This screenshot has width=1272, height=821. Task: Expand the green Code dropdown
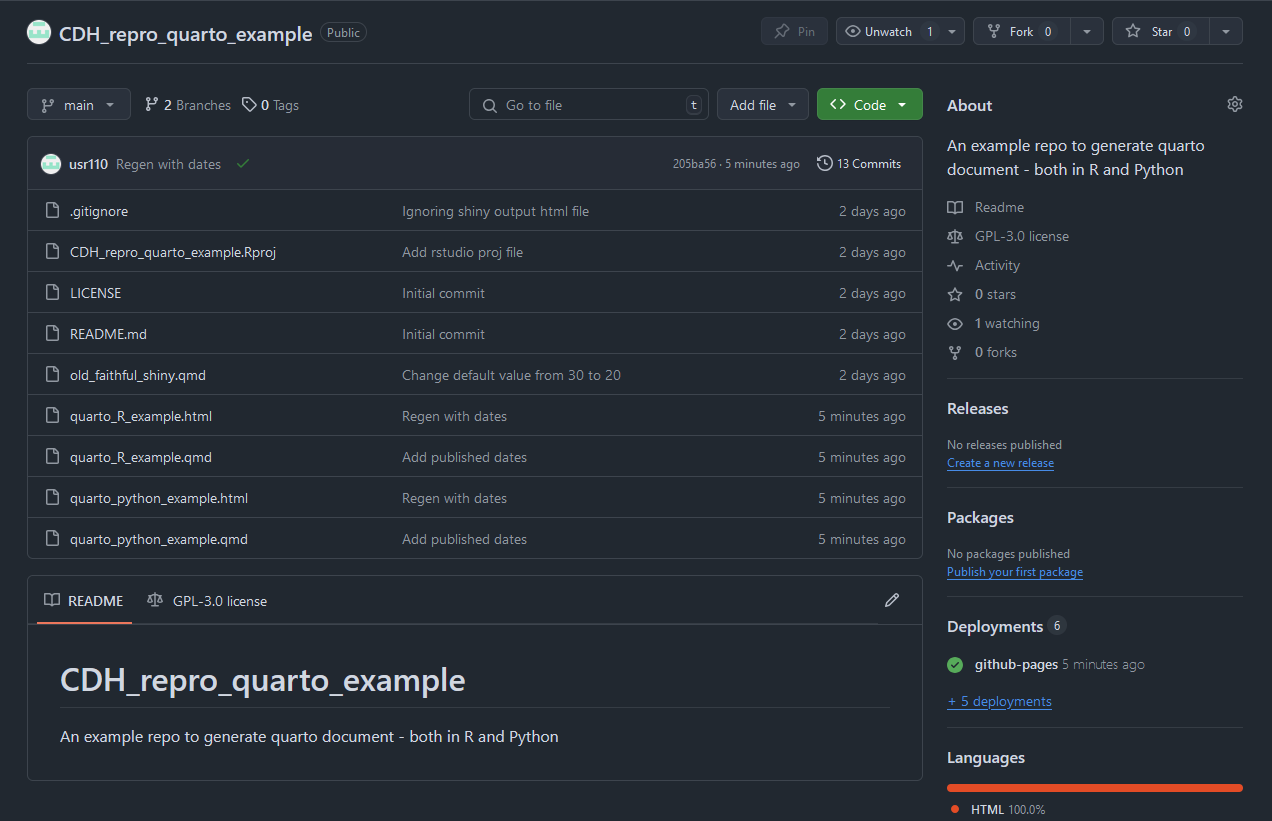pos(870,105)
